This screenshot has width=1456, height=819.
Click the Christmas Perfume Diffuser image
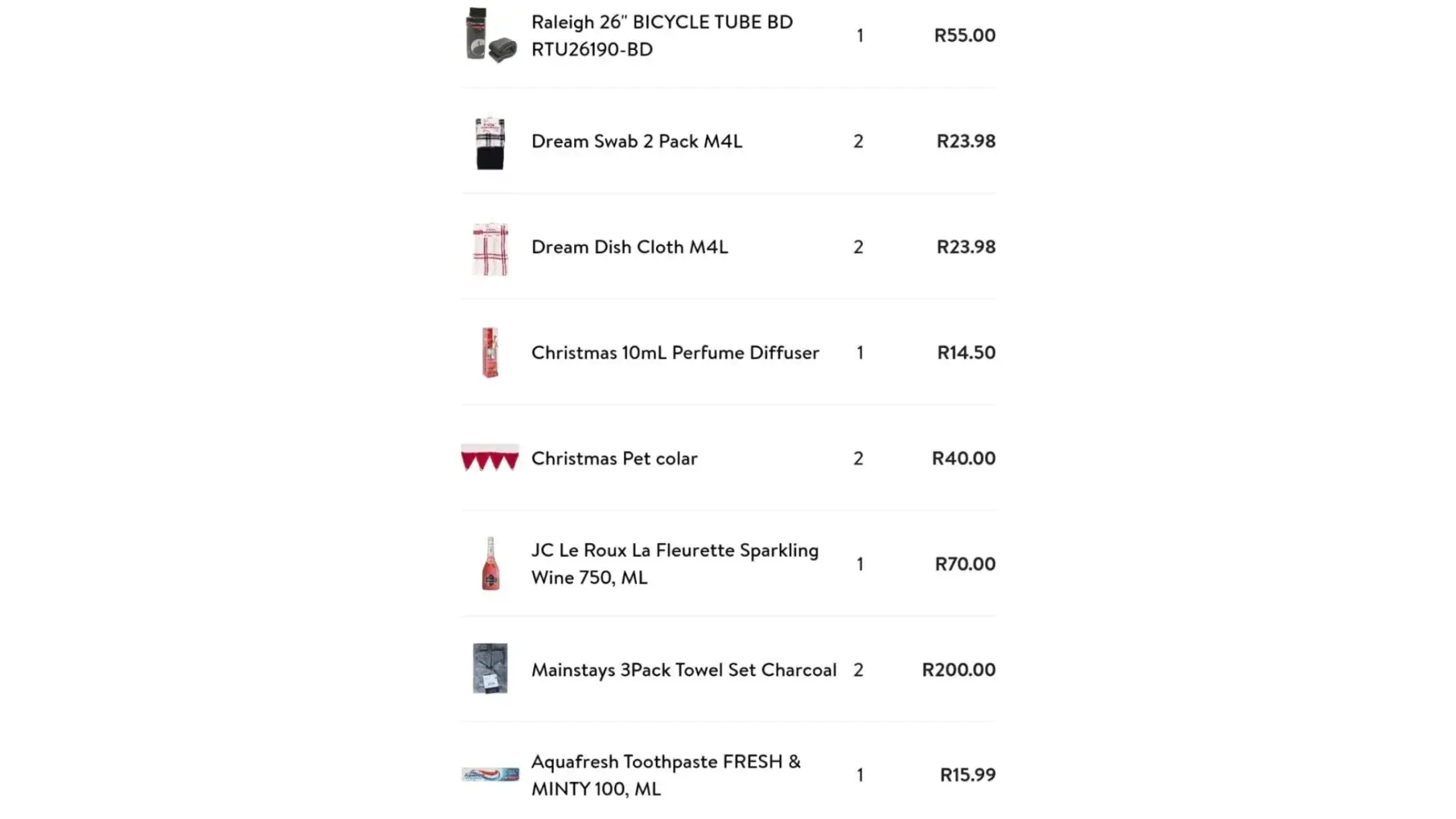490,353
